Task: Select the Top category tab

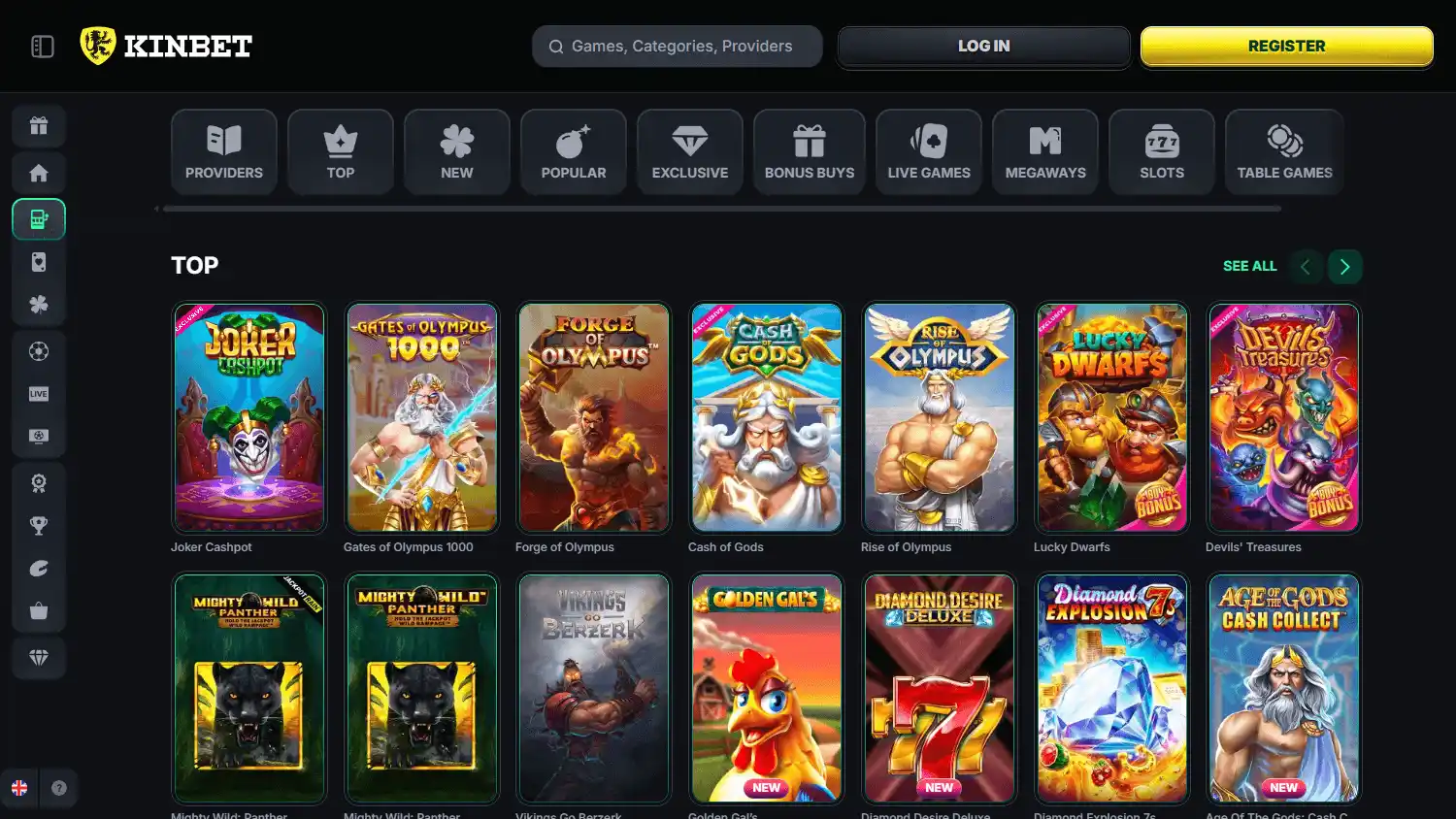Action: 341,152
